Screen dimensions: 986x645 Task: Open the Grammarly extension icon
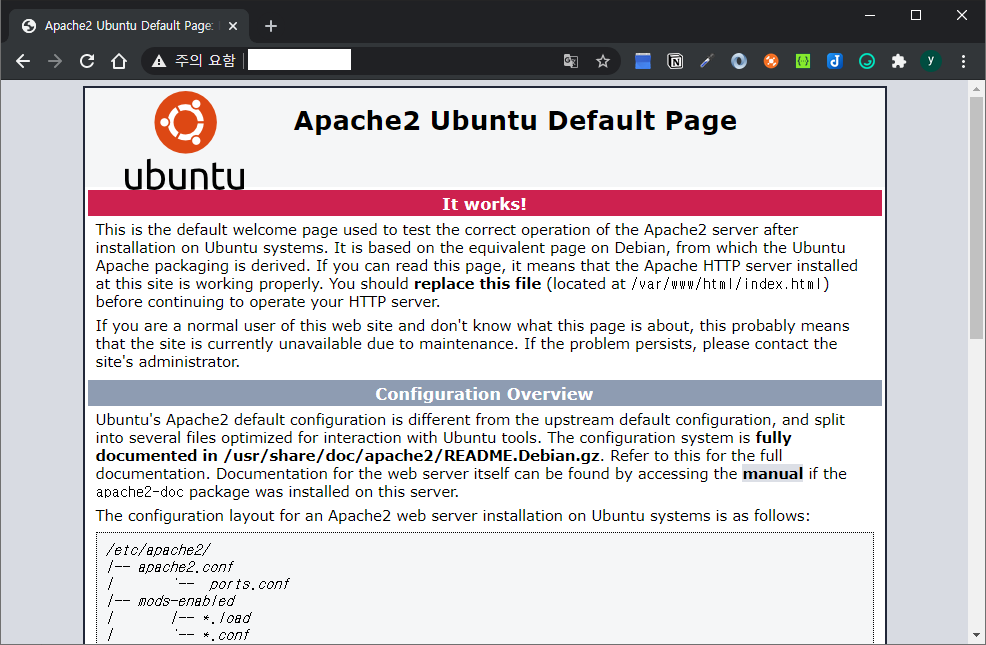coord(867,61)
